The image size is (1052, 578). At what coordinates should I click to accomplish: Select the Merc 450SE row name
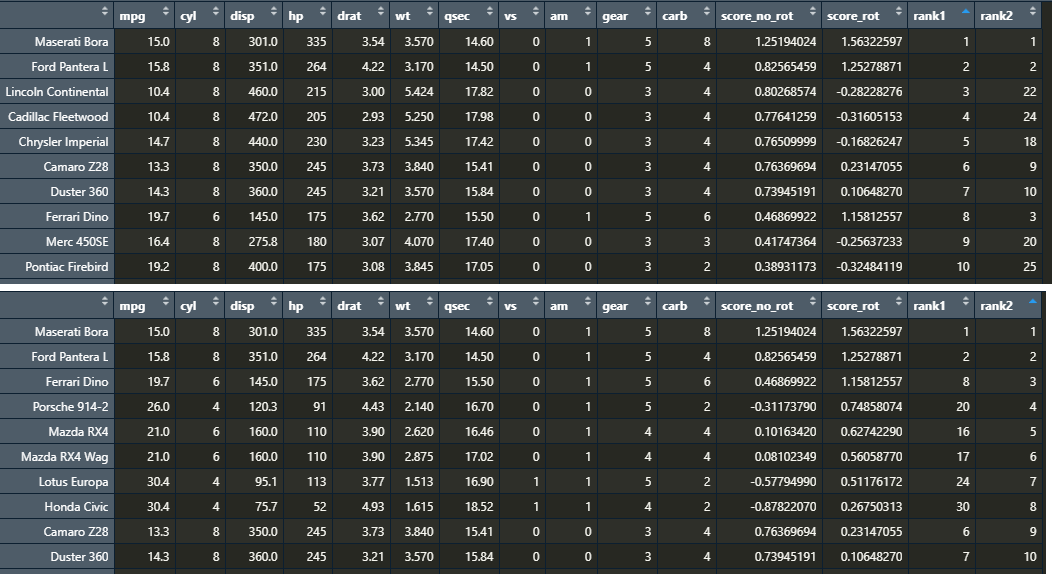coord(77,242)
